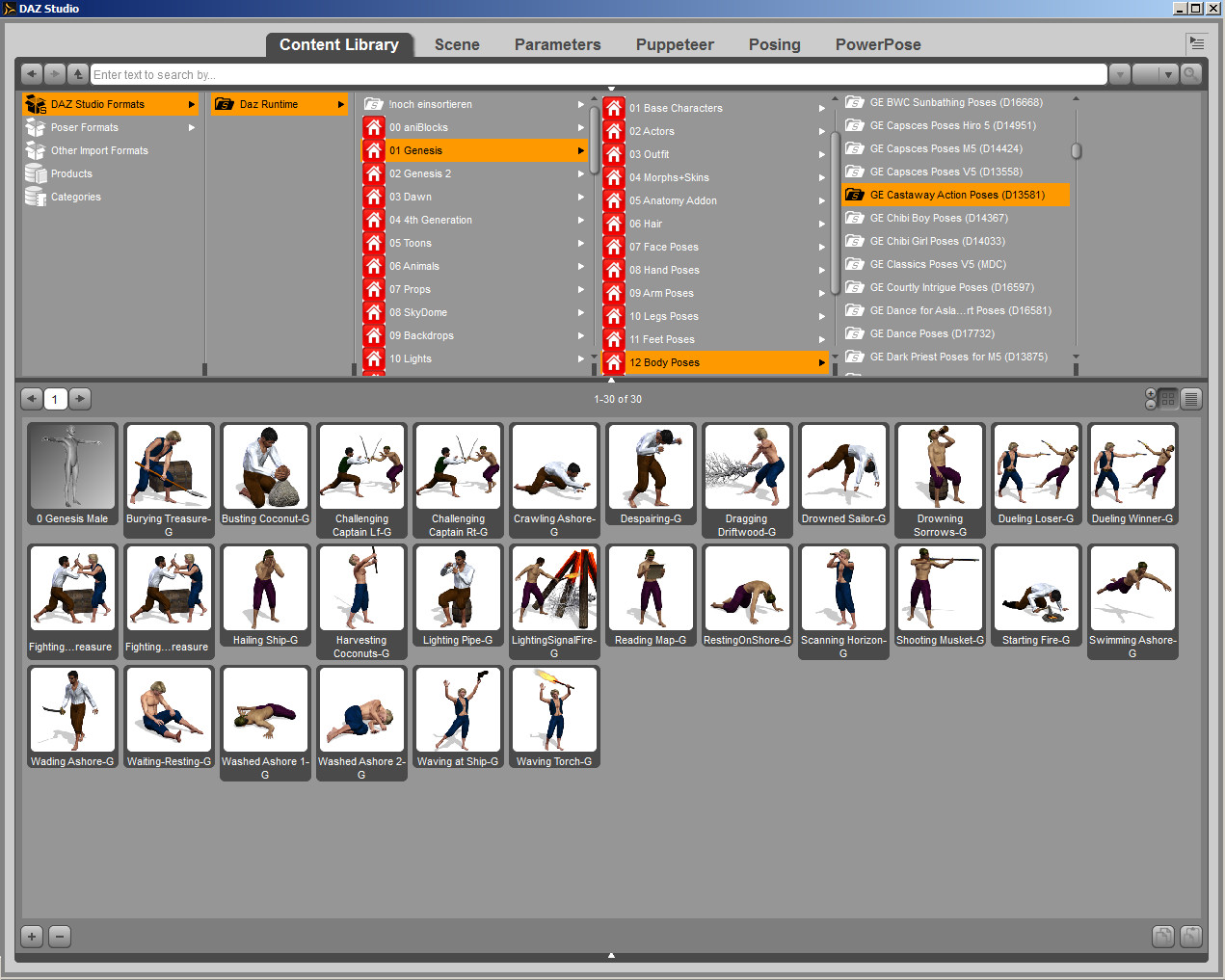Switch to grid thumbnail view
This screenshot has height=980, width=1225.
point(1168,398)
